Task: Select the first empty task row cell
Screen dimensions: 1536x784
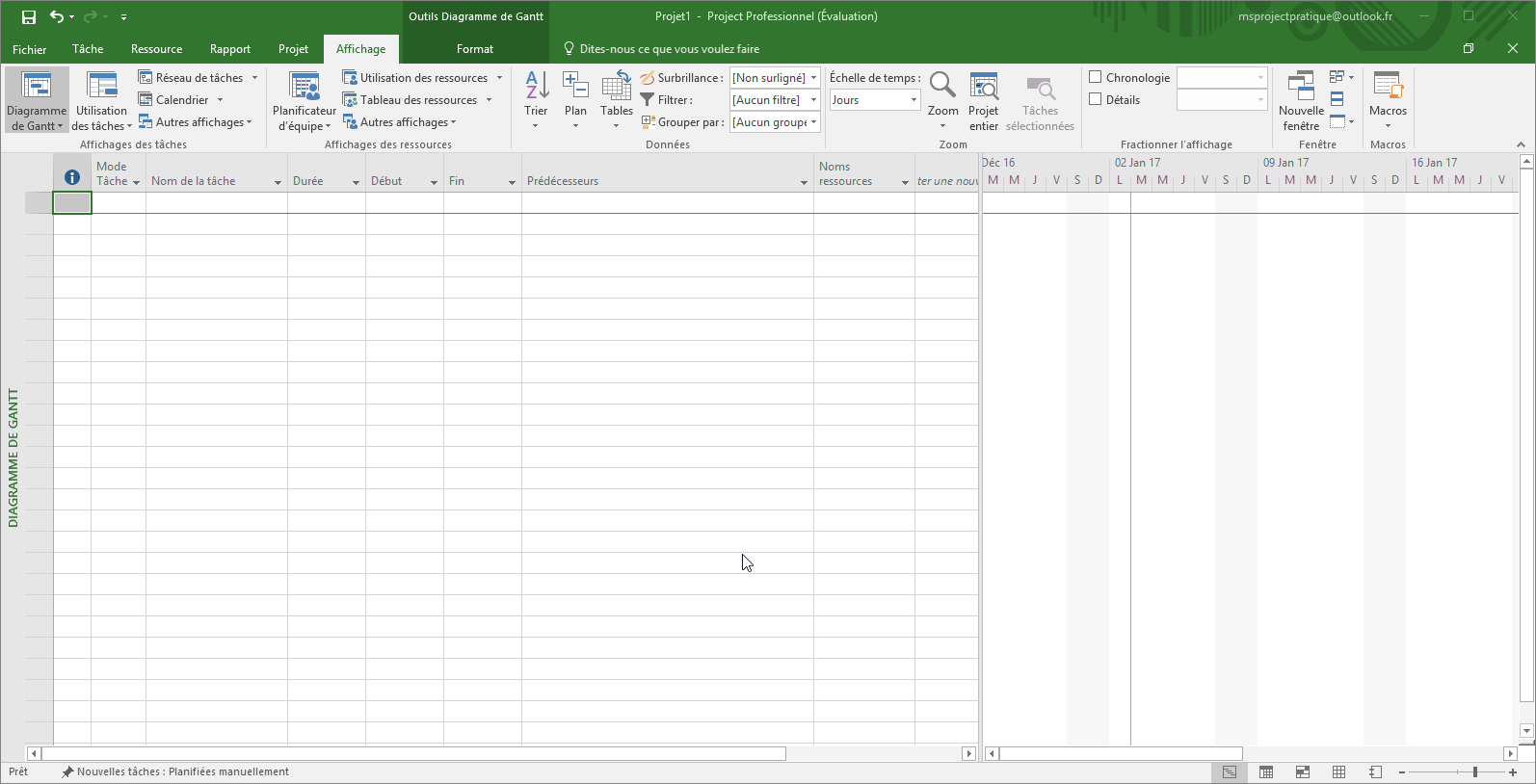Action: (72, 202)
